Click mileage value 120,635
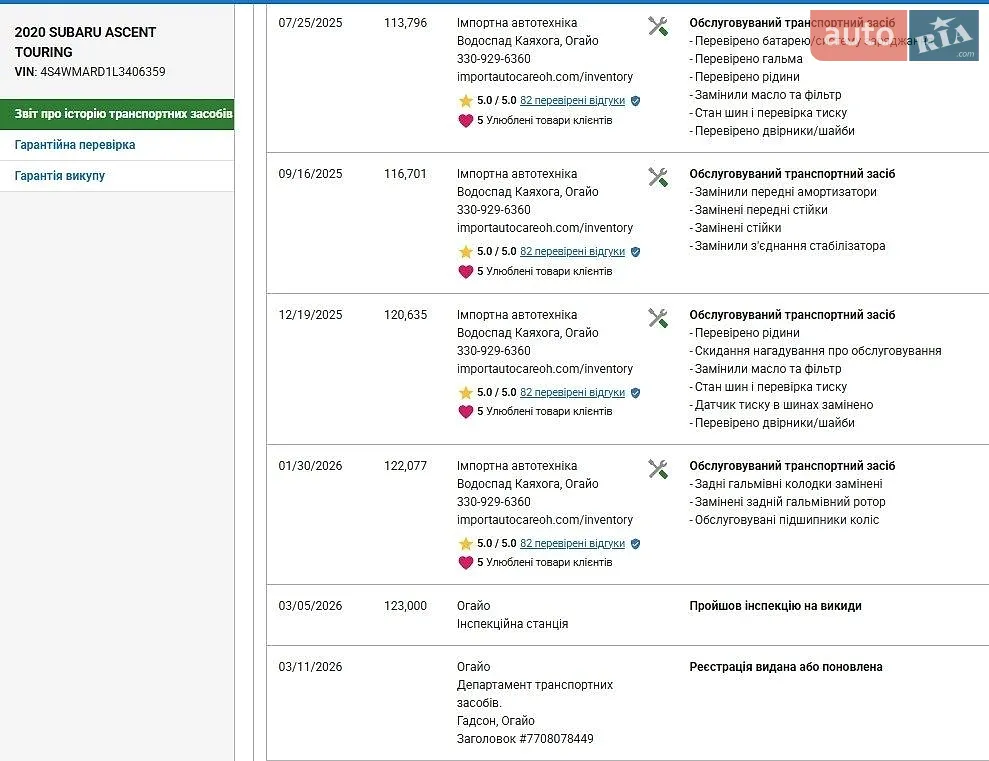This screenshot has width=989, height=761. click(x=406, y=315)
